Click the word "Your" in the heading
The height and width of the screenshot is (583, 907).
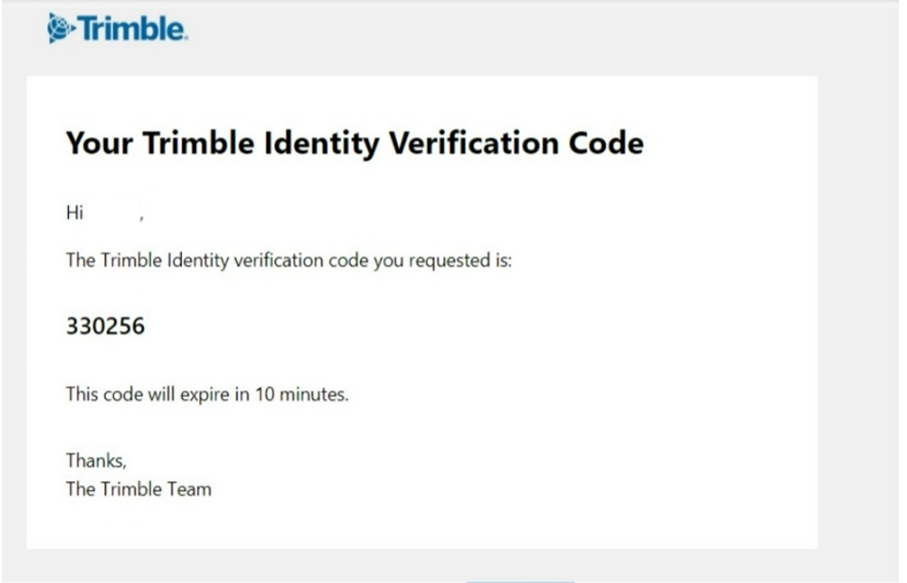tap(99, 143)
